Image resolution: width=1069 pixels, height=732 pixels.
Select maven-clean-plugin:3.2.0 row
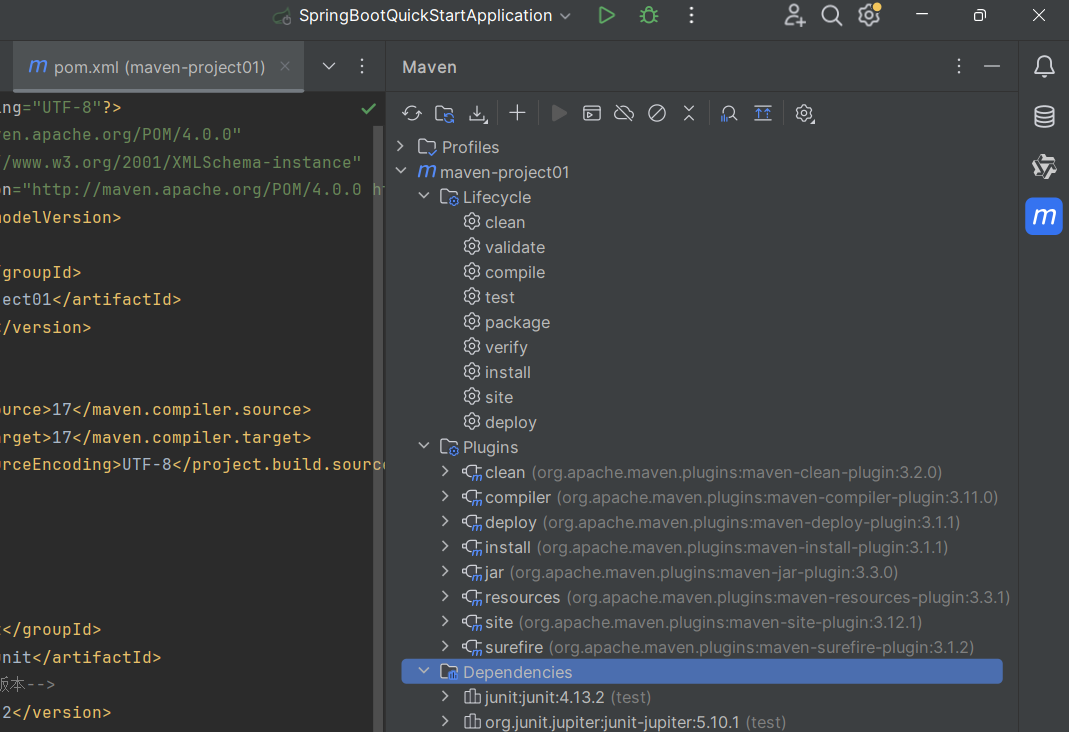point(702,472)
